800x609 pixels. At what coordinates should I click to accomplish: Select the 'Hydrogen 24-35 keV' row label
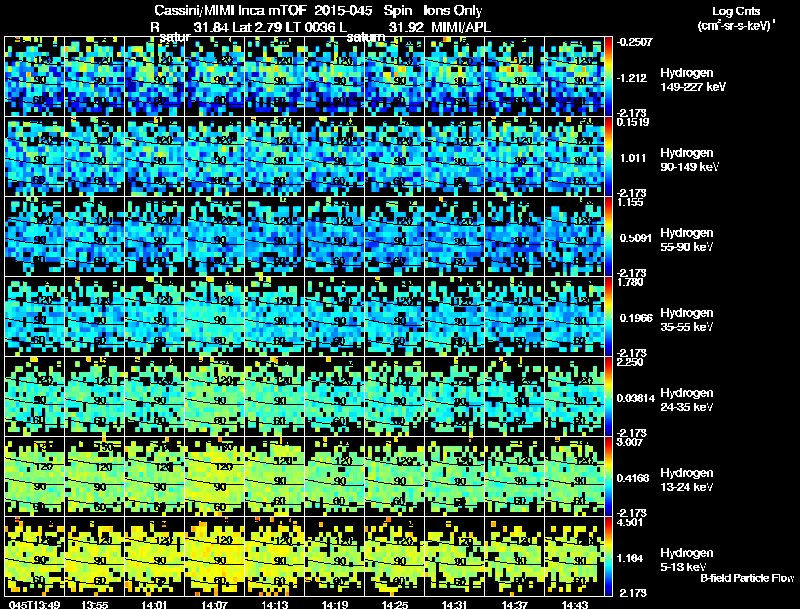click(687, 400)
